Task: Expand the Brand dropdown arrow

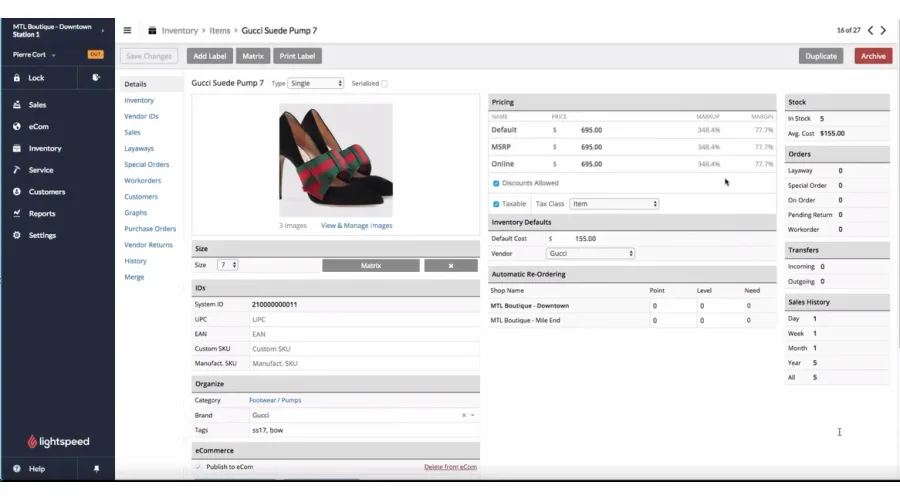Action: 472,415
